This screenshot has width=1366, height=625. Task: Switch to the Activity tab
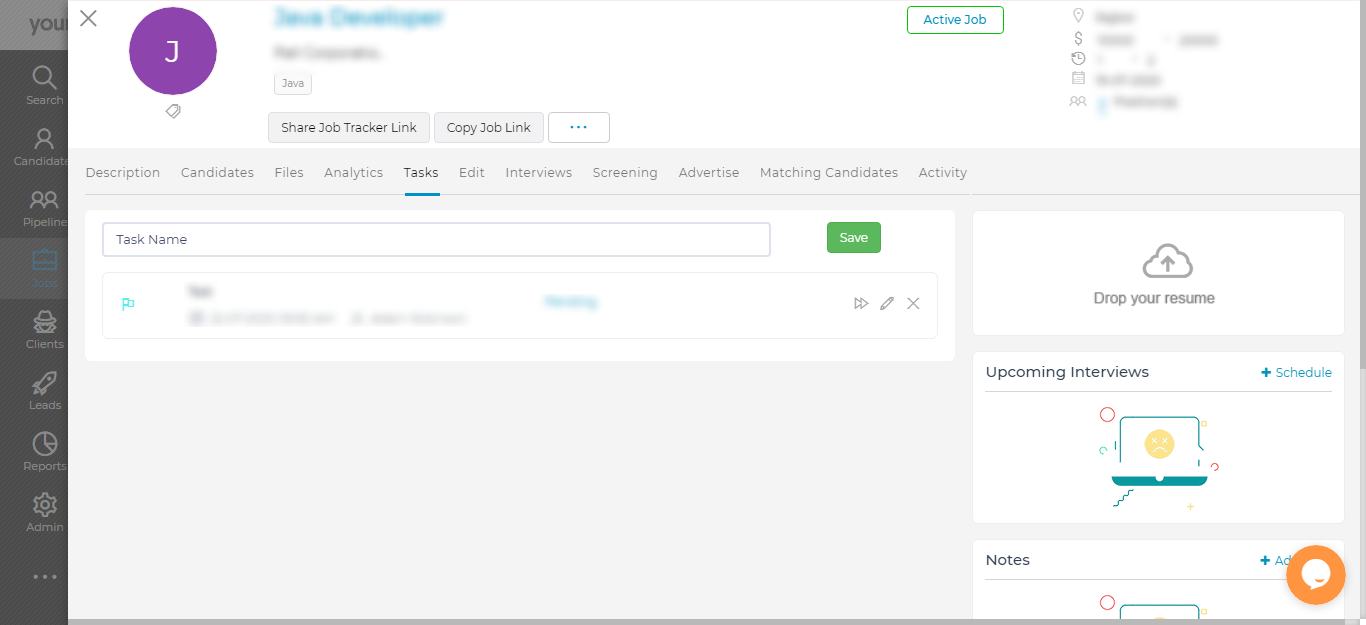coord(943,172)
